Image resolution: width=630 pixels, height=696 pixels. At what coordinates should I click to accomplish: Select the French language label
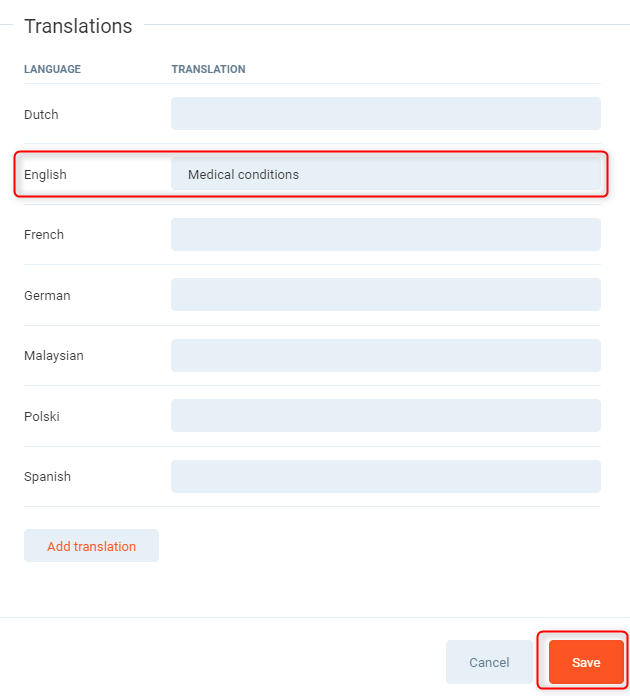click(x=44, y=234)
